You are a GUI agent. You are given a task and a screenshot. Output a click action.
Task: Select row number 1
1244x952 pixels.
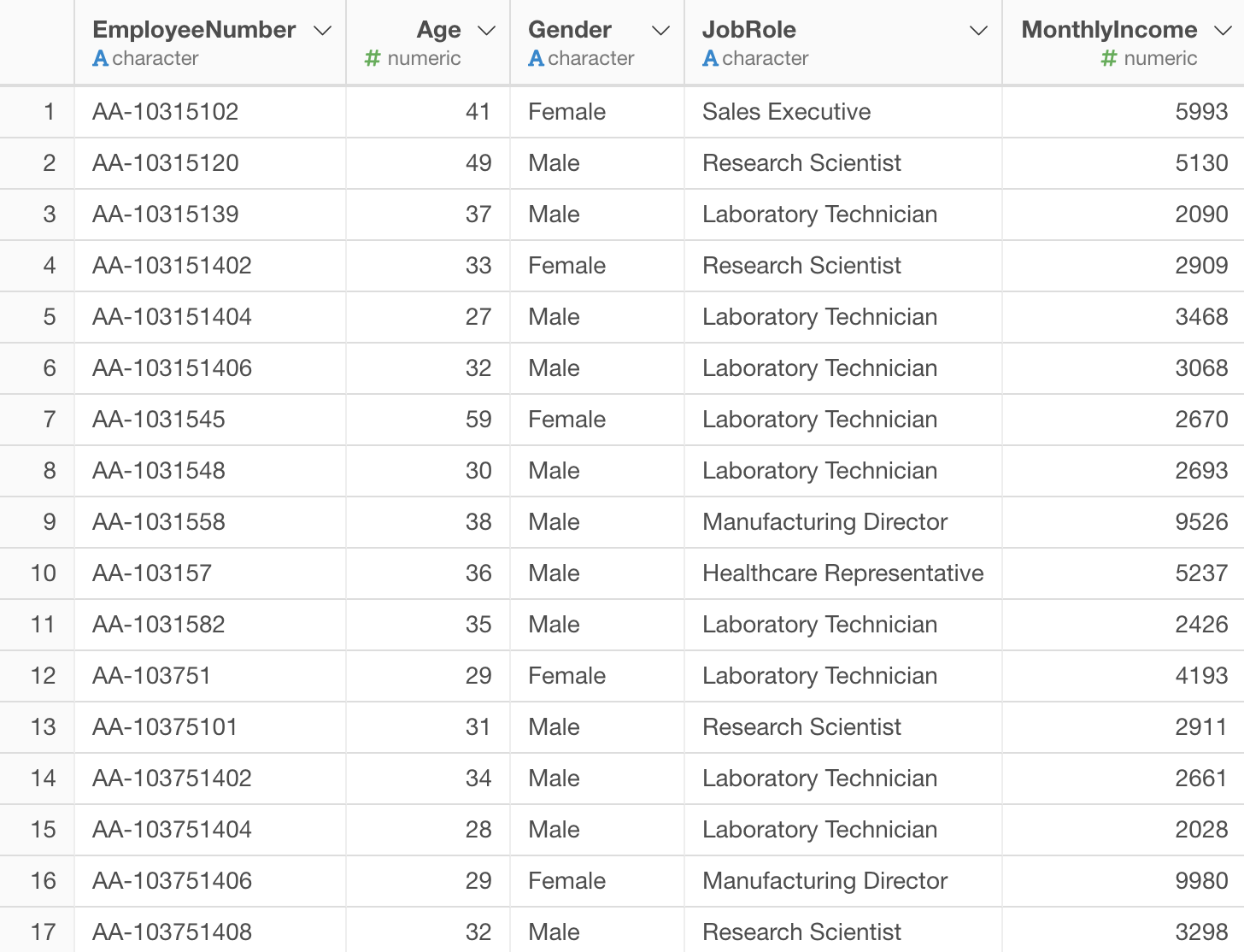click(50, 112)
